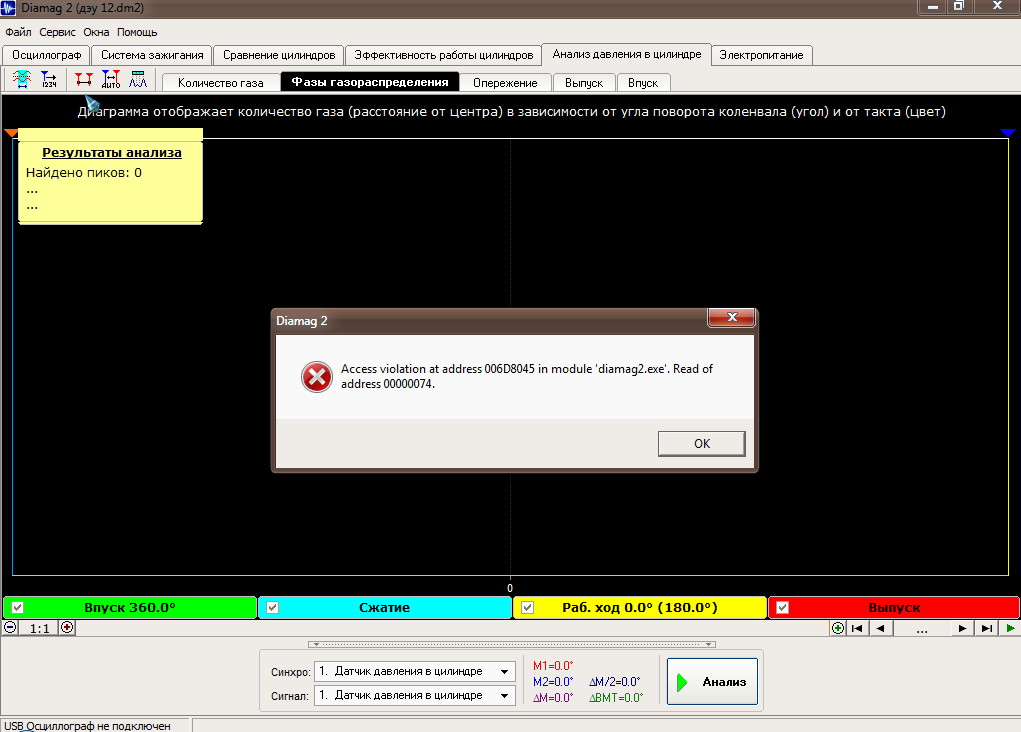Step back one frame arrow

tap(880, 628)
